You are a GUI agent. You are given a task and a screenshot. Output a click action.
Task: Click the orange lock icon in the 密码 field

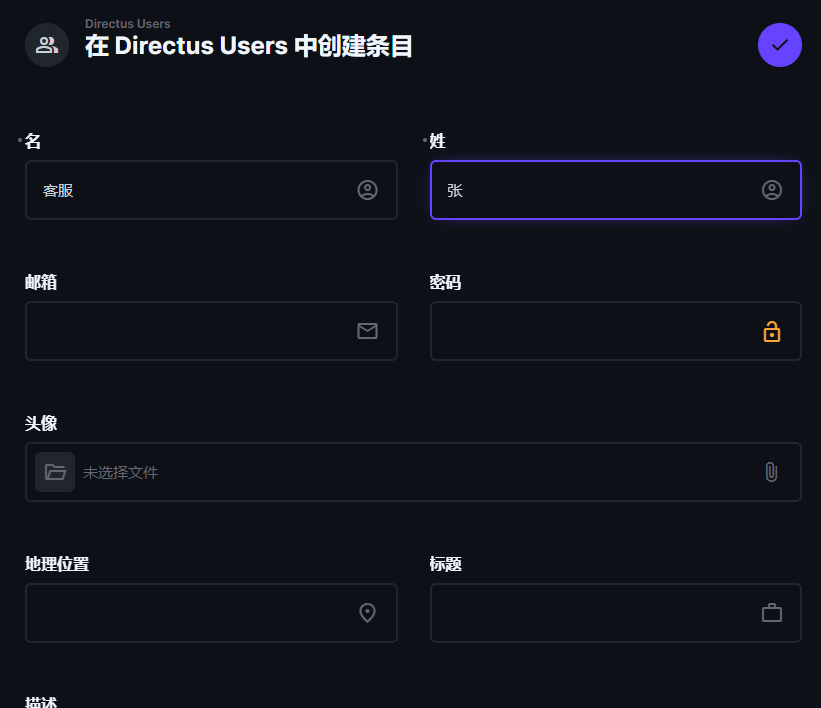click(772, 331)
